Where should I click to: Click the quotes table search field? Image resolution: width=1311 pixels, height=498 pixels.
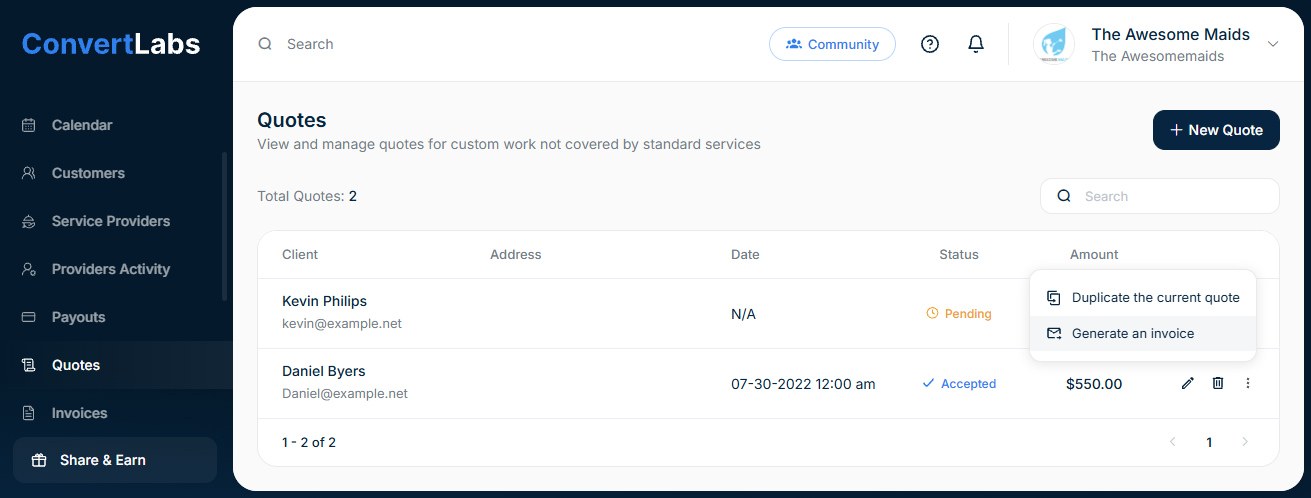click(x=1170, y=196)
